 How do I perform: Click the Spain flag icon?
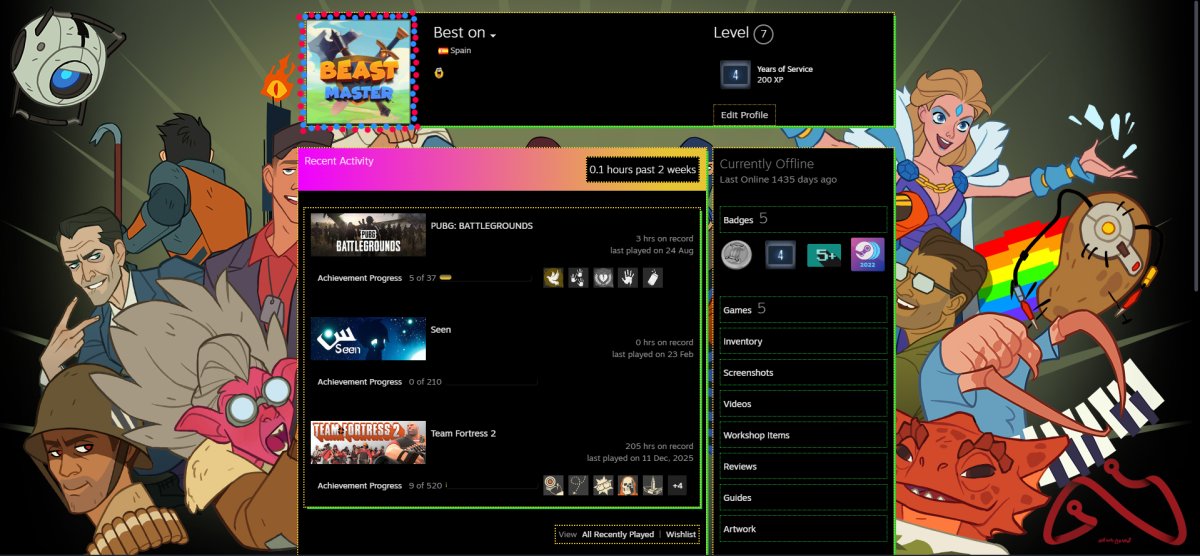point(443,51)
